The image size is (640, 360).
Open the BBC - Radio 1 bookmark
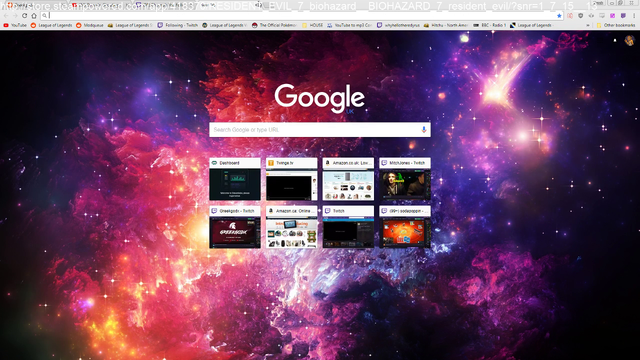point(489,25)
